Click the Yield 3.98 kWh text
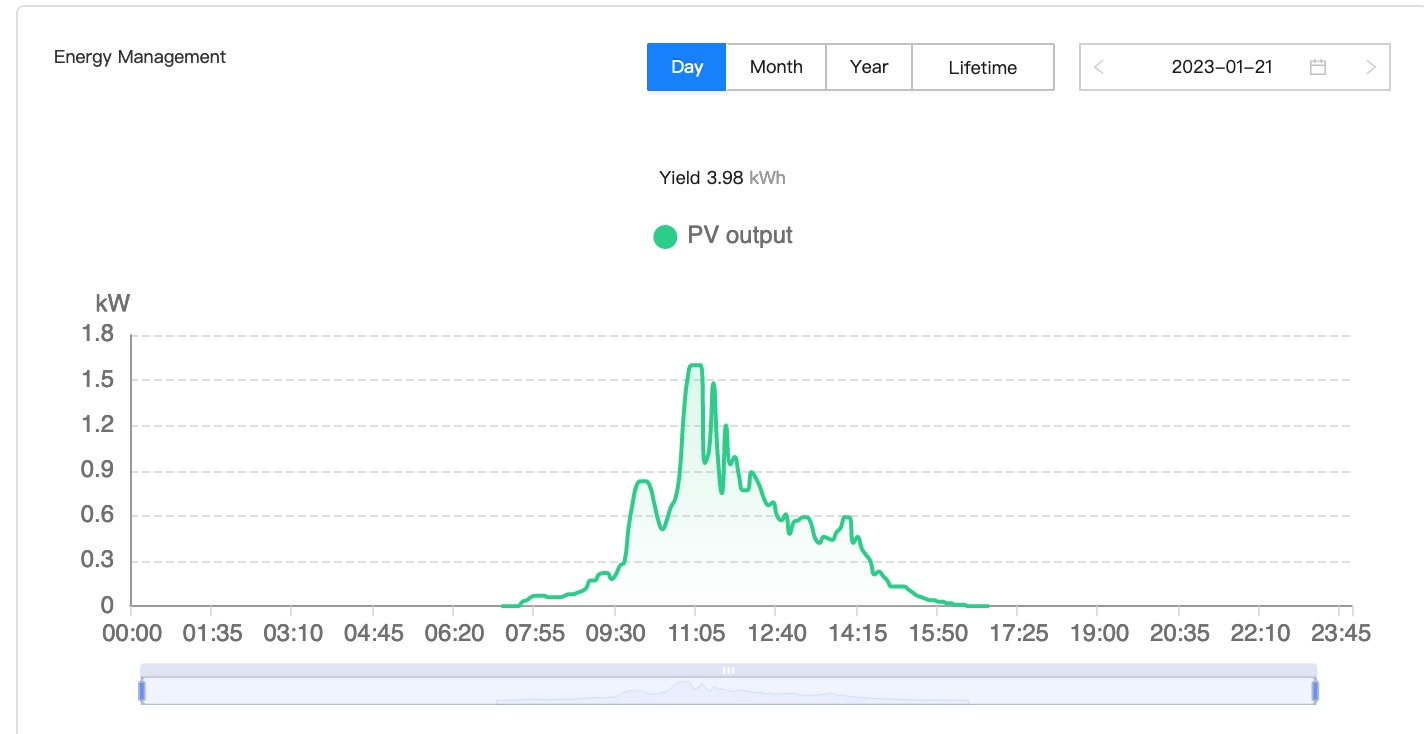 coord(721,178)
